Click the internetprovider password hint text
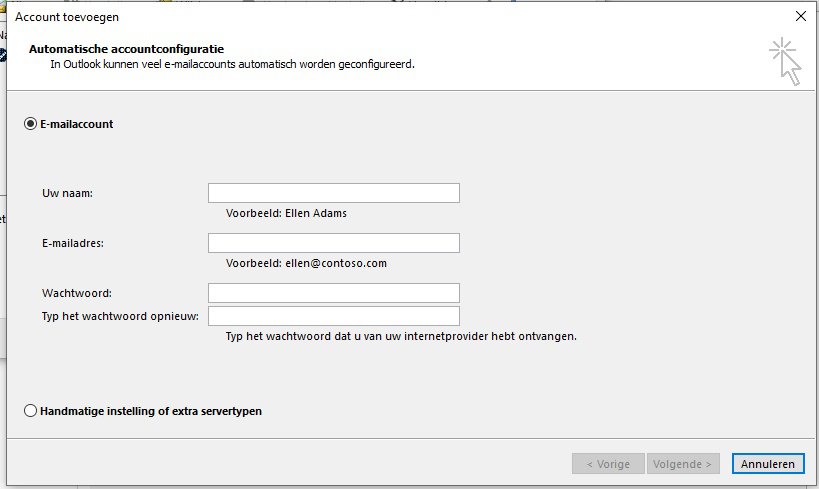This screenshot has height=489, width=819. [401, 337]
